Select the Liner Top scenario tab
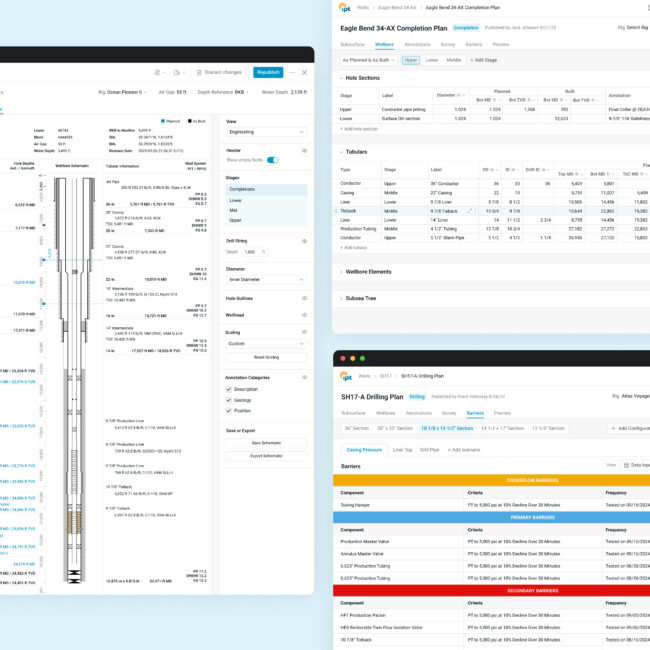Image resolution: width=650 pixels, height=650 pixels. [402, 450]
